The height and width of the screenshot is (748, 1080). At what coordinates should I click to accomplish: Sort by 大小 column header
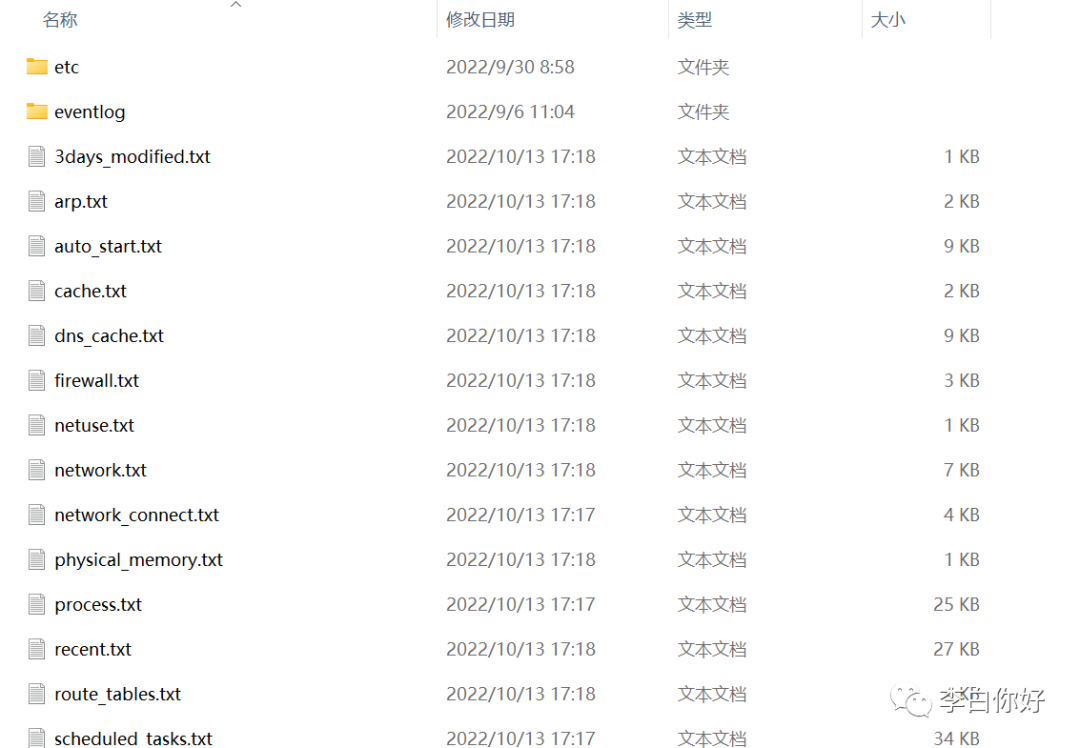(888, 20)
